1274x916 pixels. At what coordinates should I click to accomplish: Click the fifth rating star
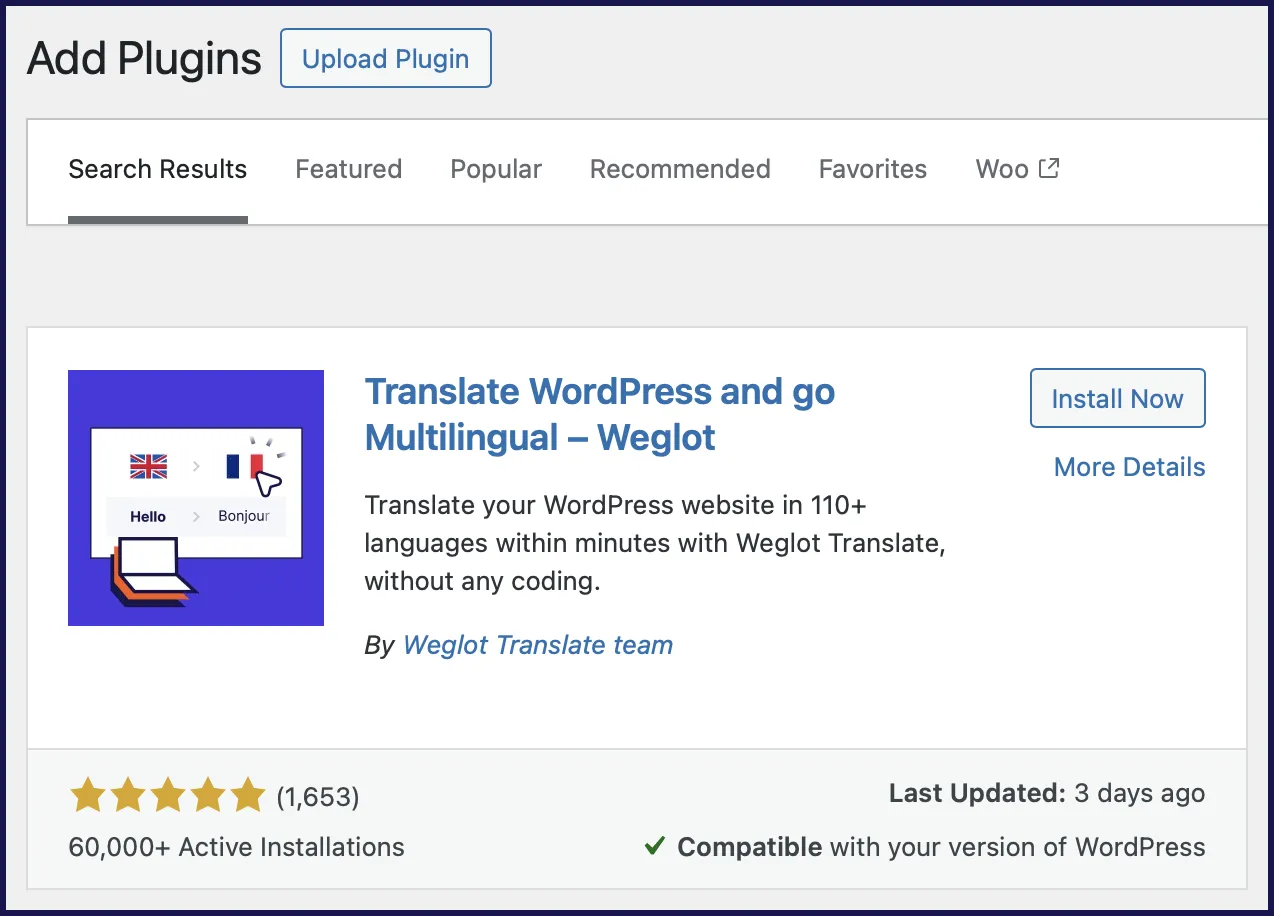tap(248, 795)
